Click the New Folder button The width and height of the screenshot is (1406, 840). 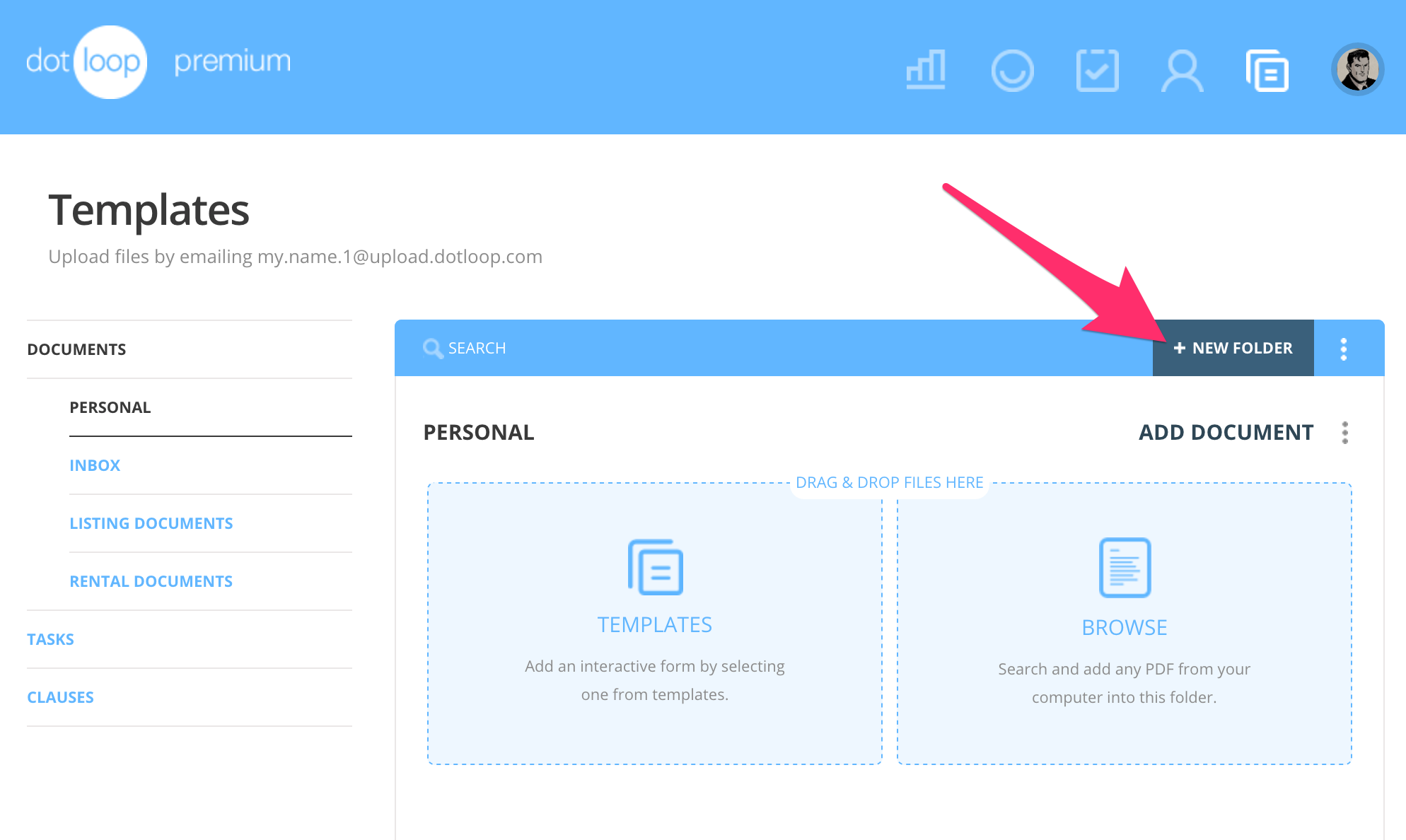(1233, 348)
